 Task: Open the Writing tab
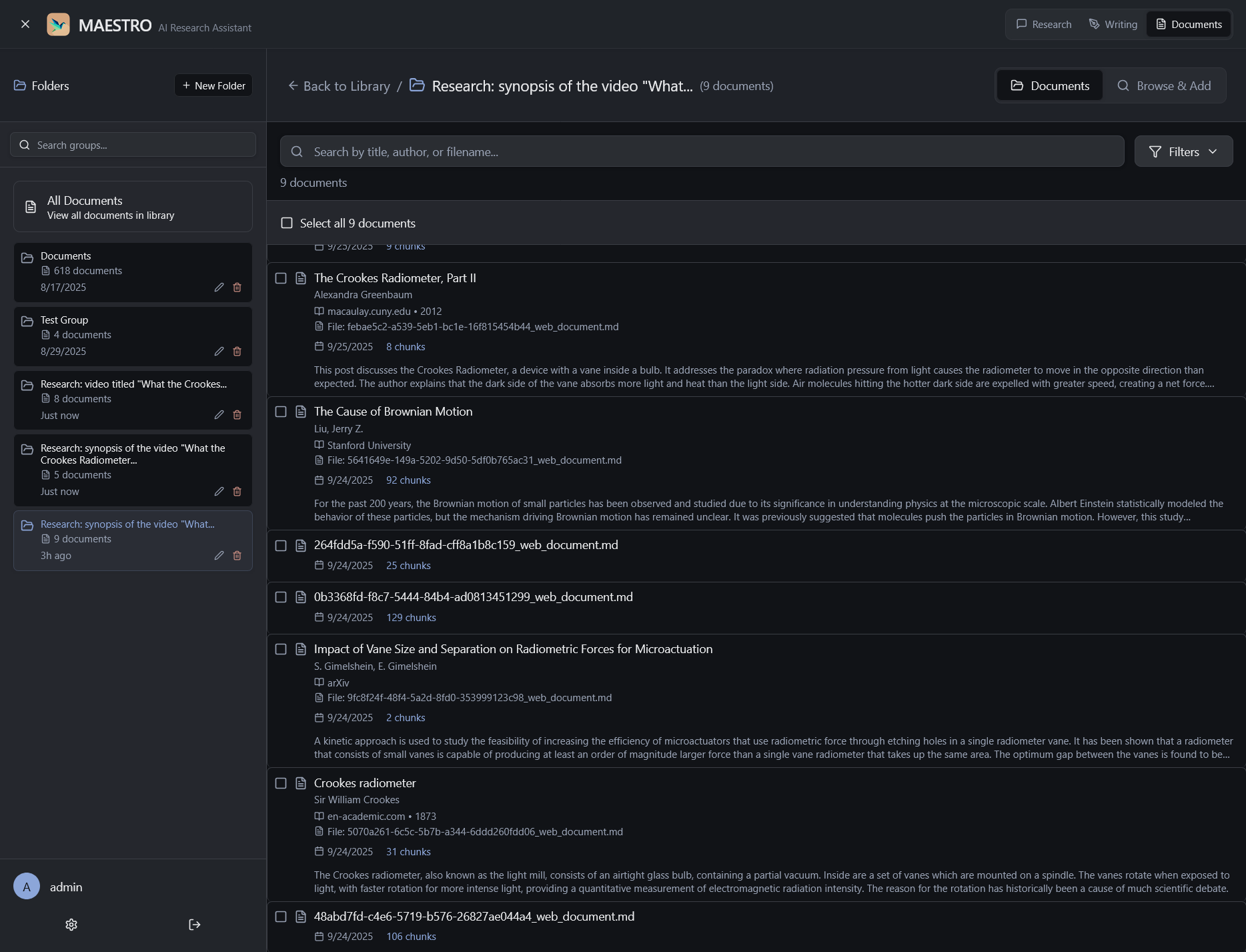[x=1113, y=25]
